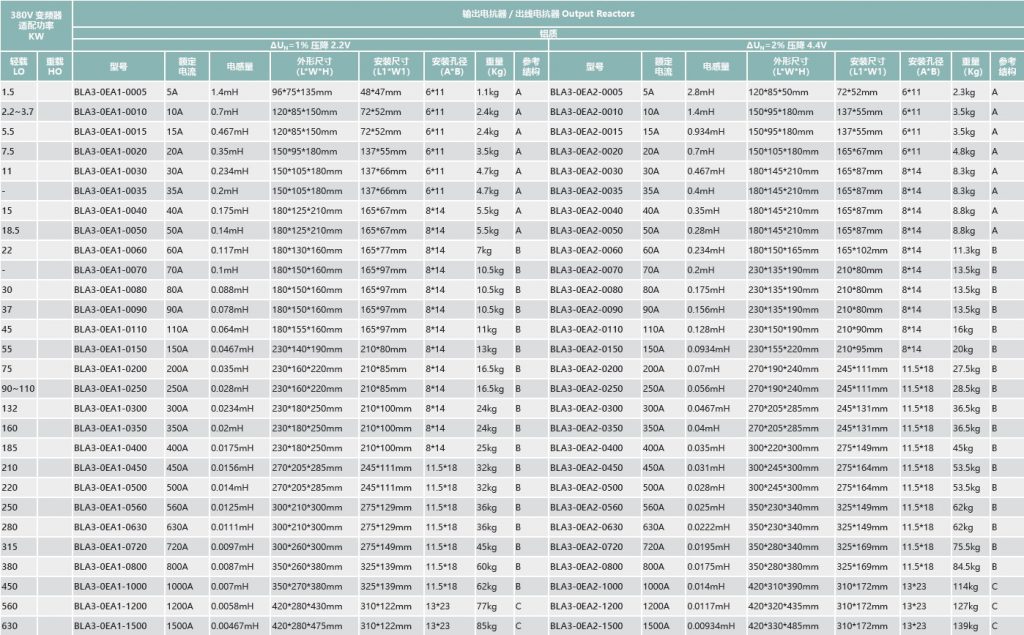Click weight value '7kg'
The width and height of the screenshot is (1024, 635).
tap(484, 250)
